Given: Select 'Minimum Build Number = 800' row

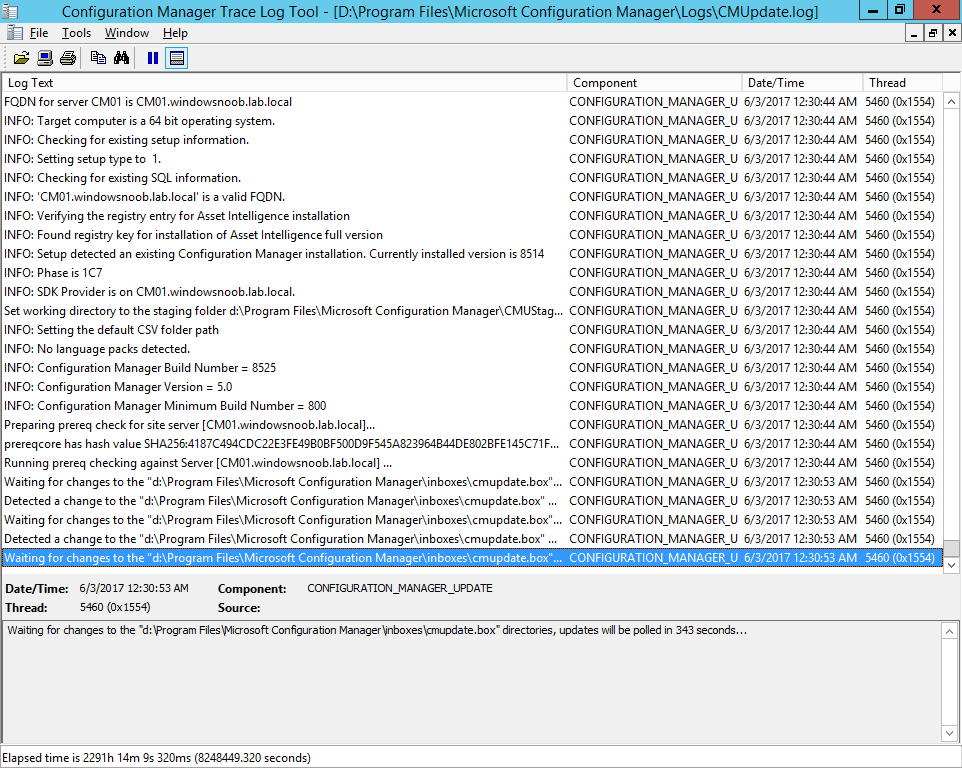Looking at the screenshot, I should tap(472, 406).
